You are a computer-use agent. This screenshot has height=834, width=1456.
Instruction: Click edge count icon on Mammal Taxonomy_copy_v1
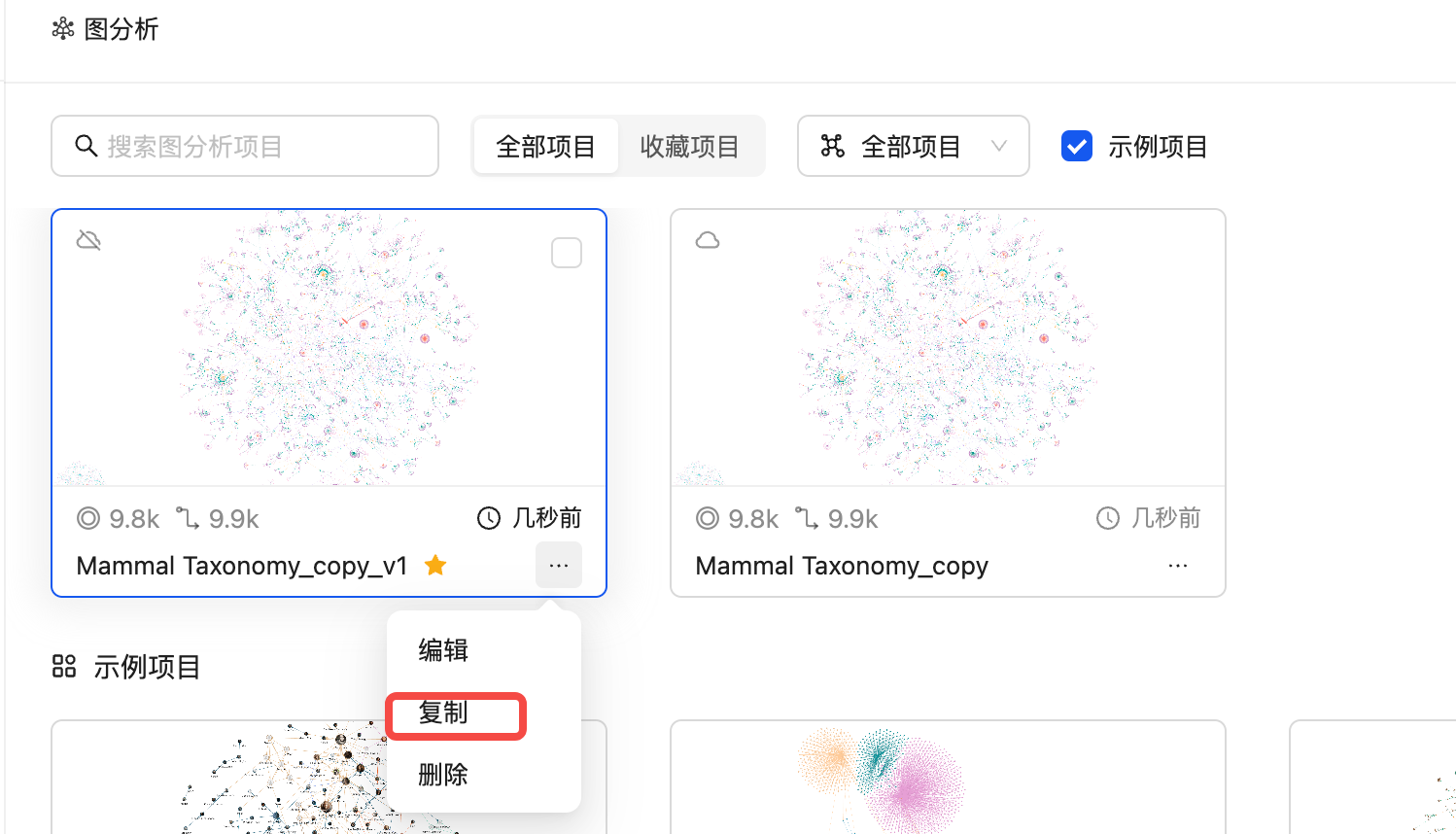point(188,518)
